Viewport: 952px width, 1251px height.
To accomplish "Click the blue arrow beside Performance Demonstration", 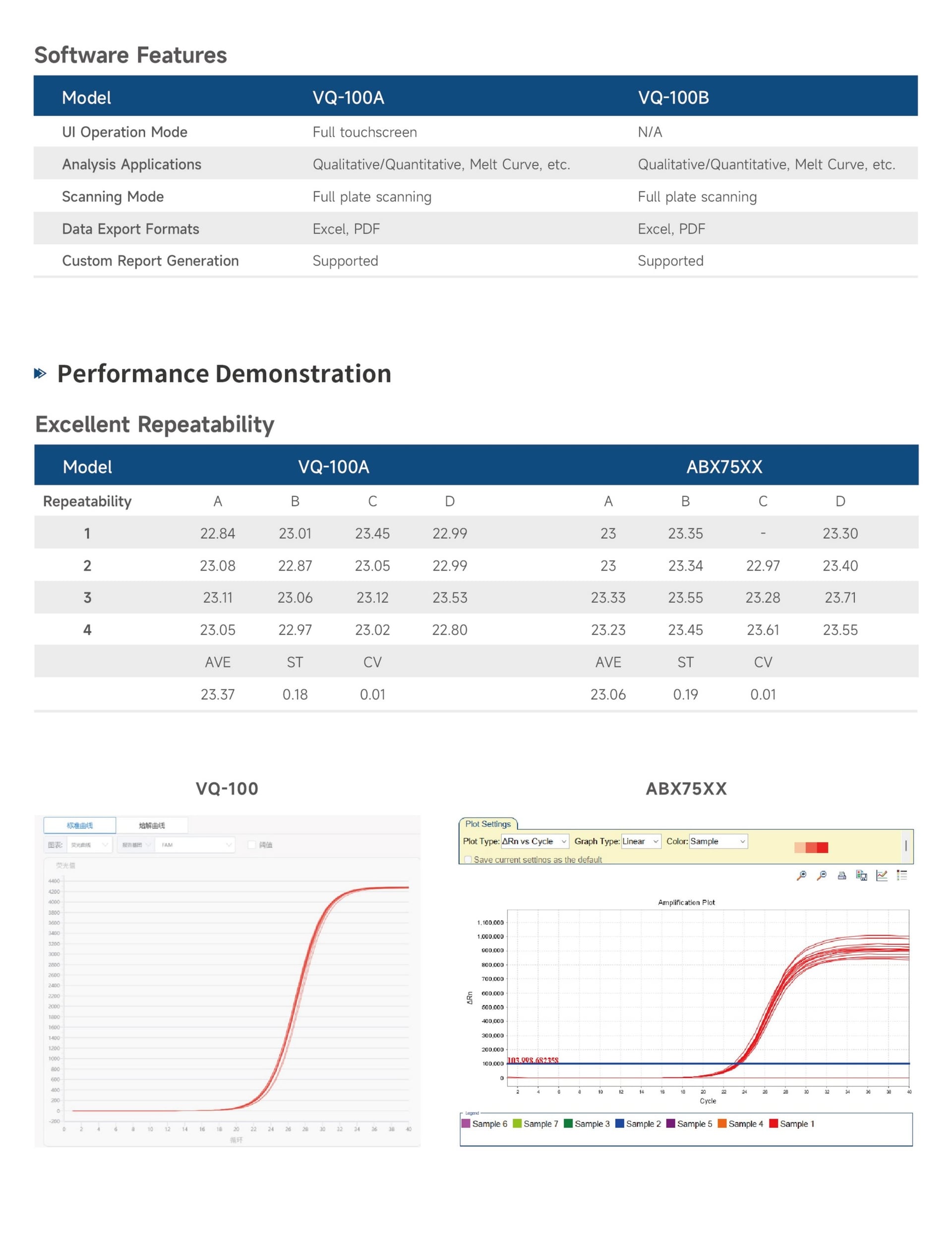I will pos(40,373).
